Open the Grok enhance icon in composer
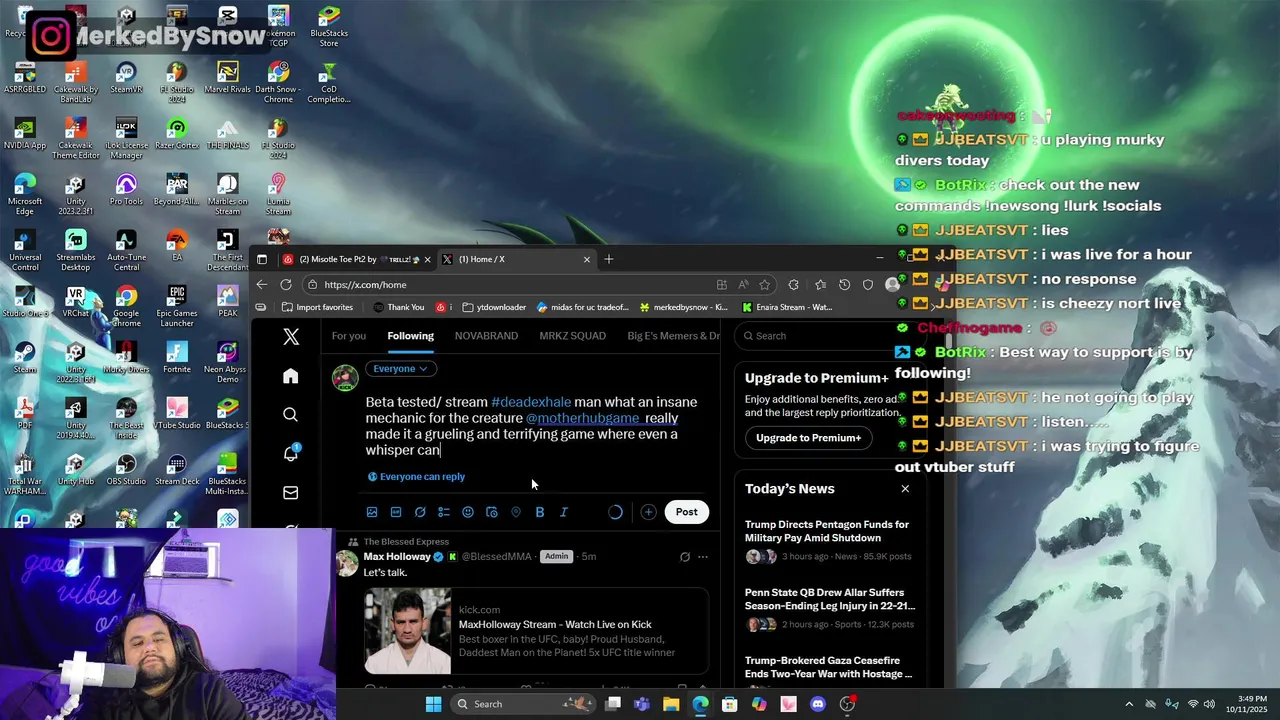 click(420, 512)
